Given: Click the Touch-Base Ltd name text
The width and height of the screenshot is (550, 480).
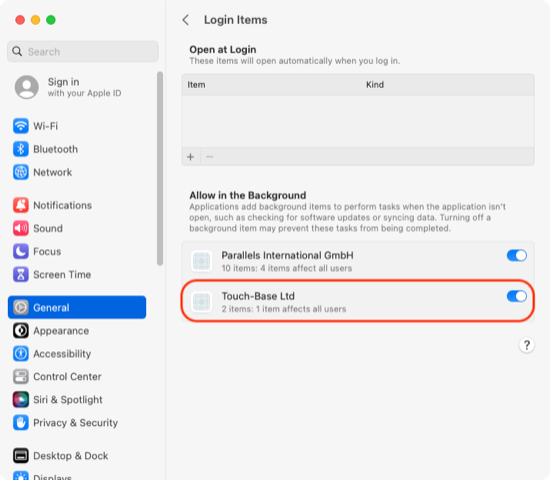Looking at the screenshot, I should point(258,296).
